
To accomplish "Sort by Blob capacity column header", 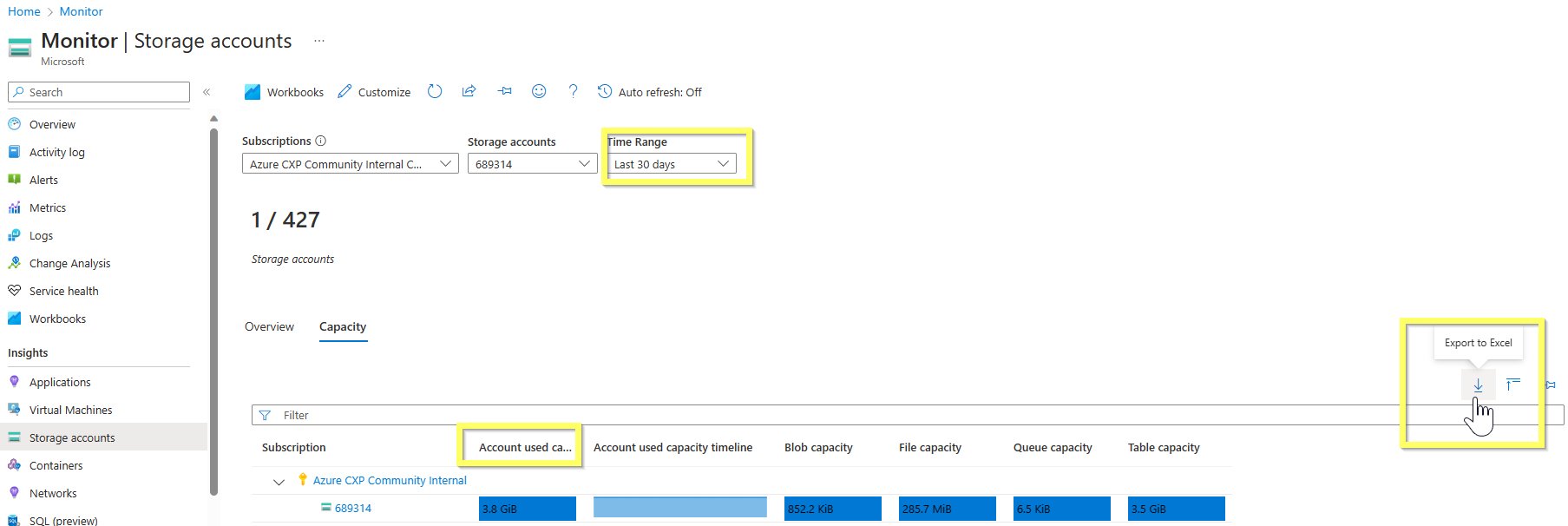I will (818, 447).
